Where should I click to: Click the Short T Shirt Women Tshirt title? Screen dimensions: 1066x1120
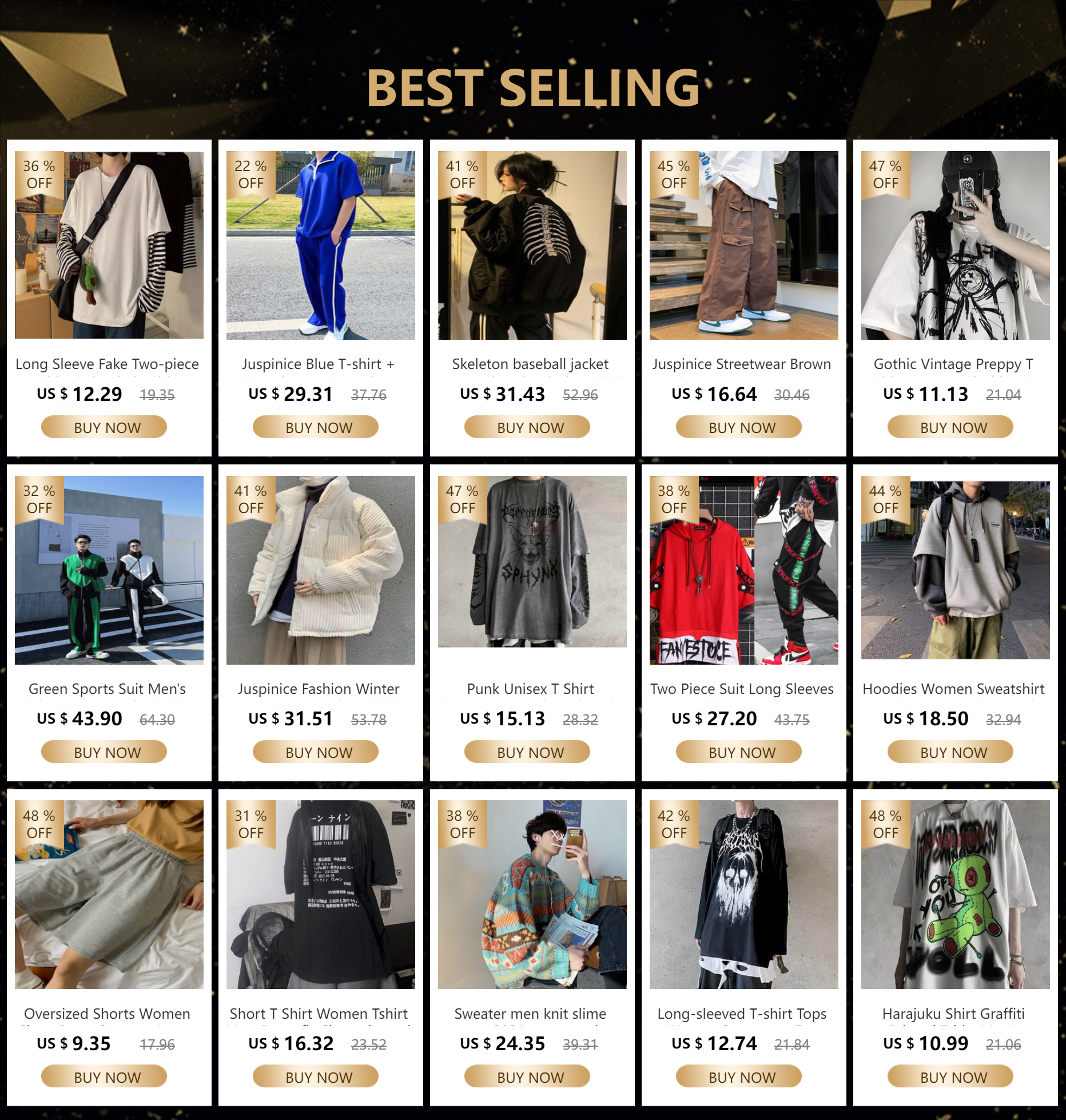click(x=319, y=1014)
